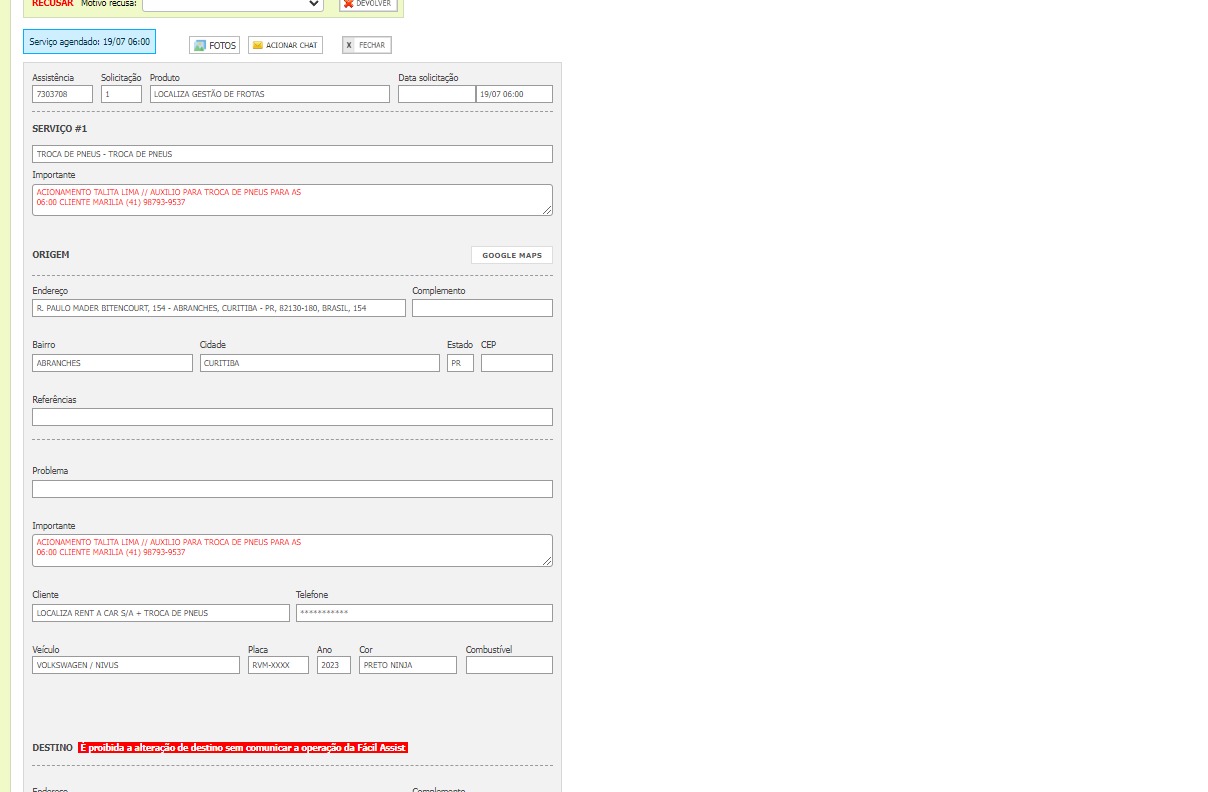Click the Problema field
Viewport: 1208px width, 792px height.
point(292,489)
